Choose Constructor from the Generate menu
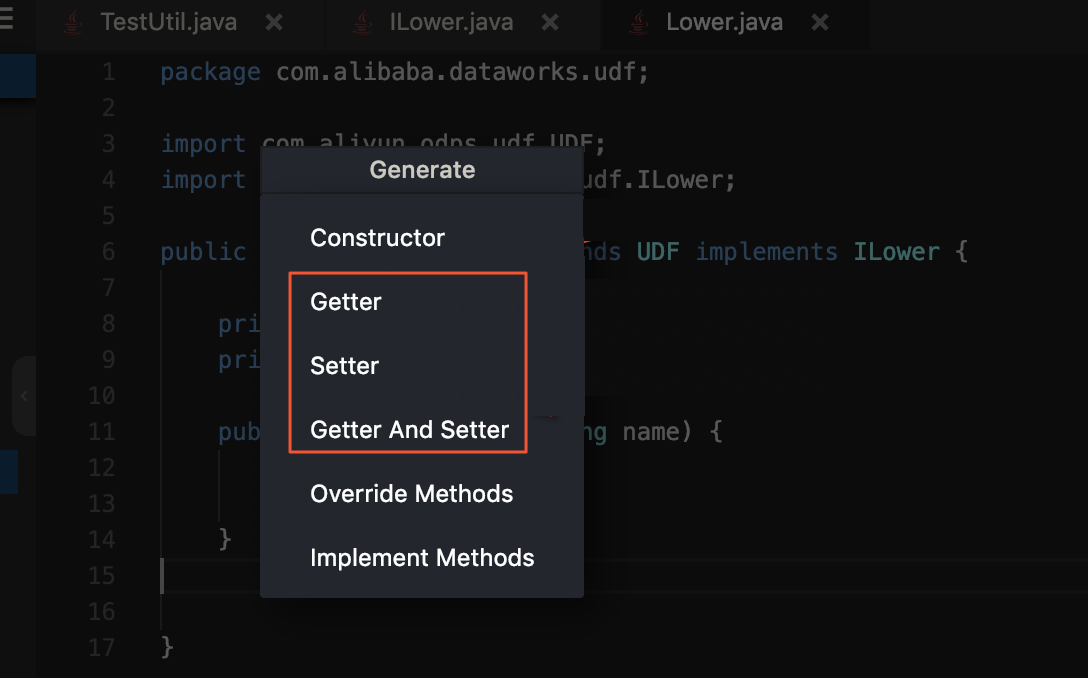The image size is (1088, 678). 377,238
